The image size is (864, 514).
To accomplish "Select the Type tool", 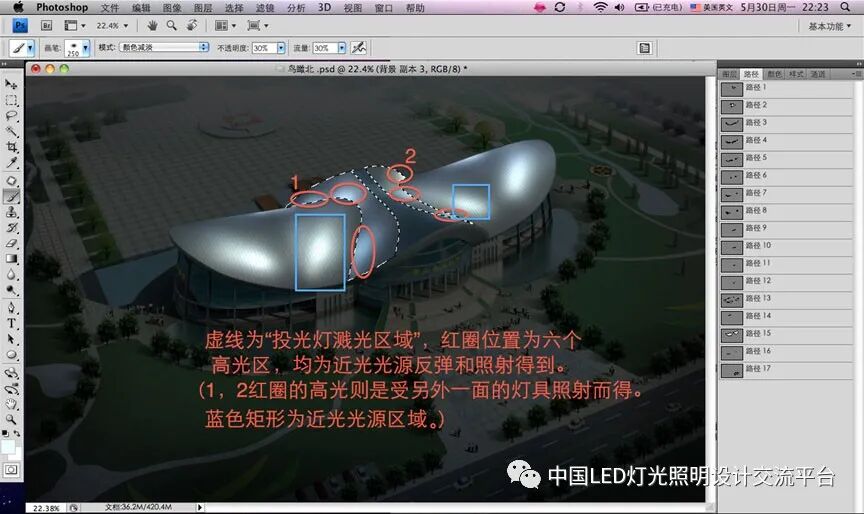I will coord(11,323).
